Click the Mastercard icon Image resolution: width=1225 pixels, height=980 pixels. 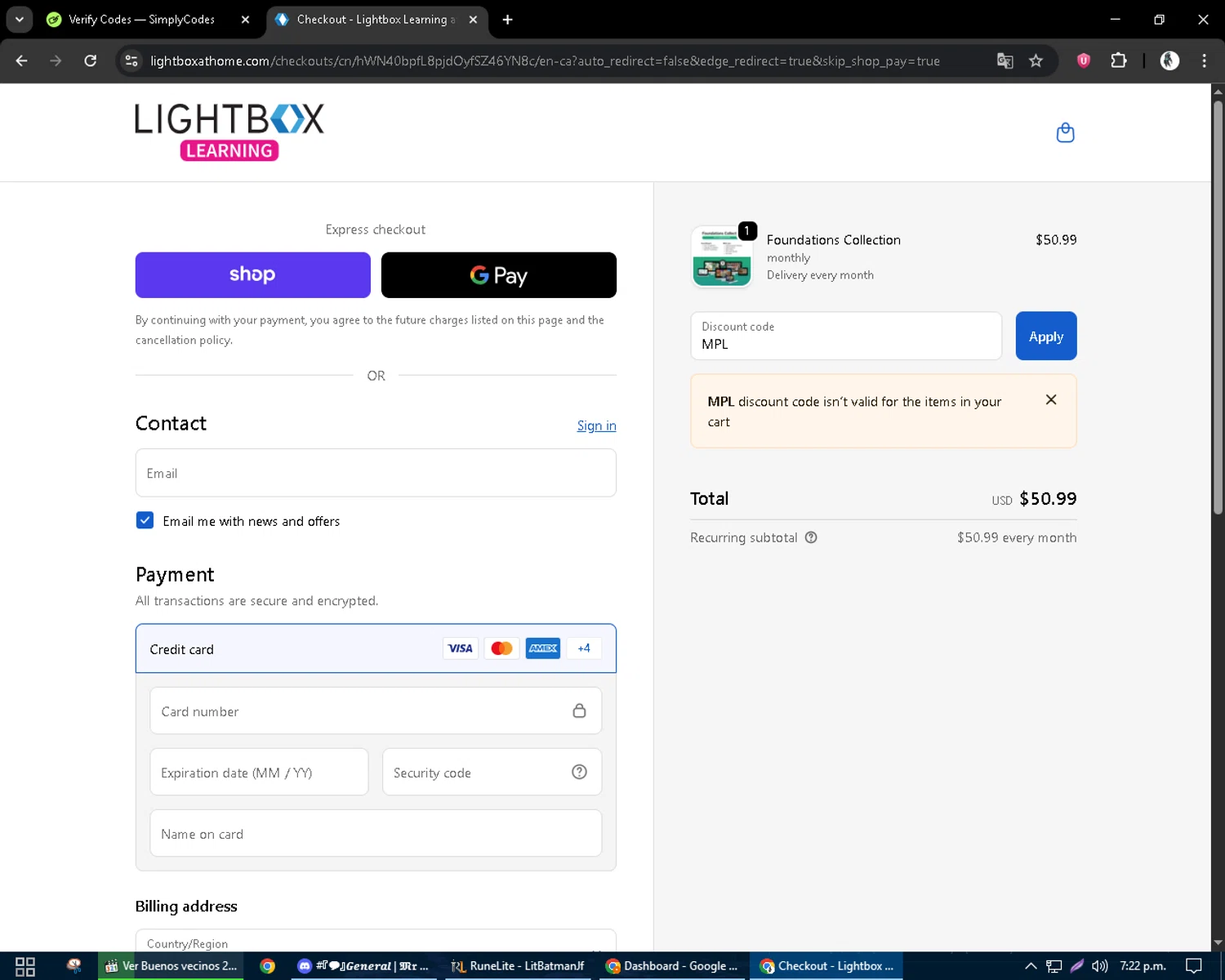pyautogui.click(x=501, y=648)
